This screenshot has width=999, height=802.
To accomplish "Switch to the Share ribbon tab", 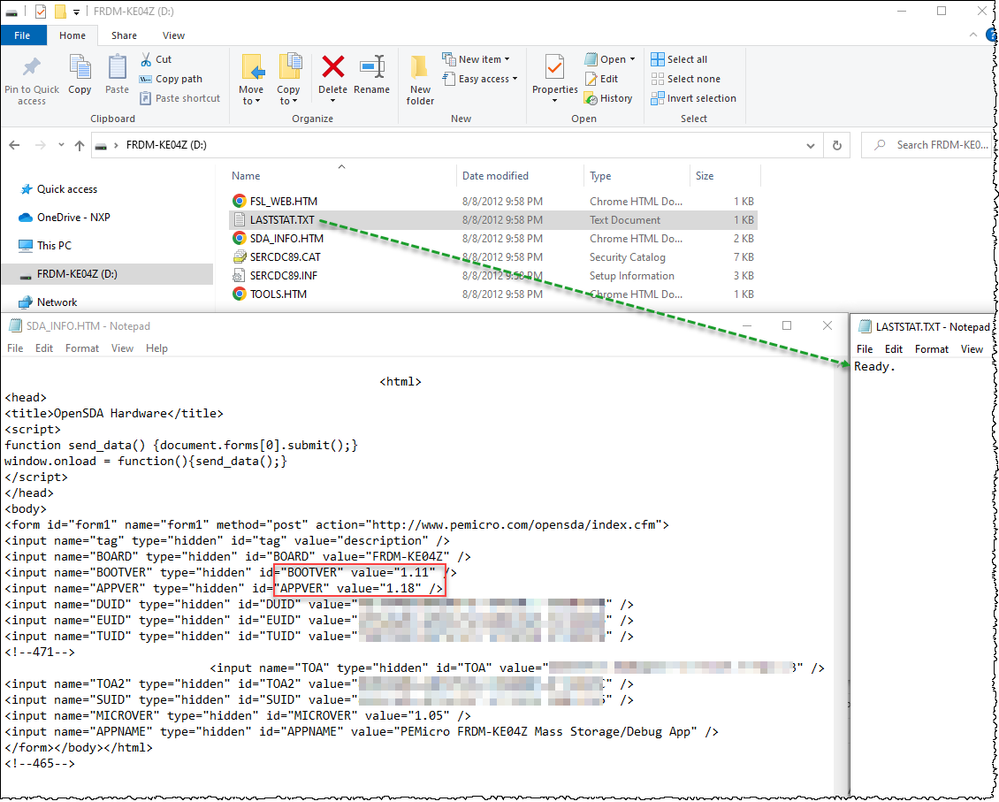I will click(124, 36).
